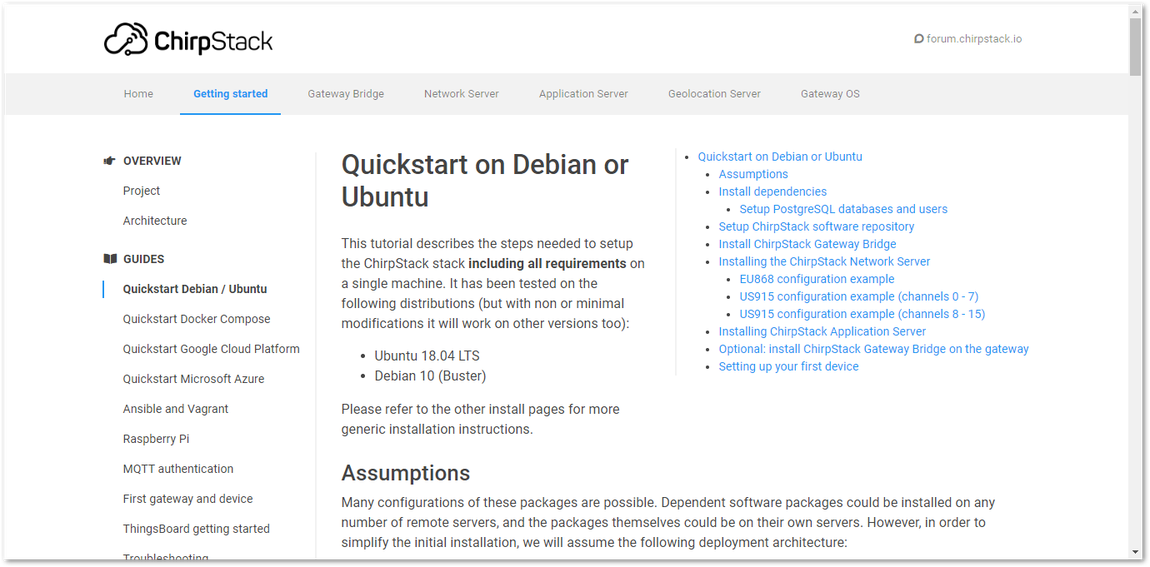Click the Guides book icon
The height and width of the screenshot is (567, 1150).
pos(110,259)
